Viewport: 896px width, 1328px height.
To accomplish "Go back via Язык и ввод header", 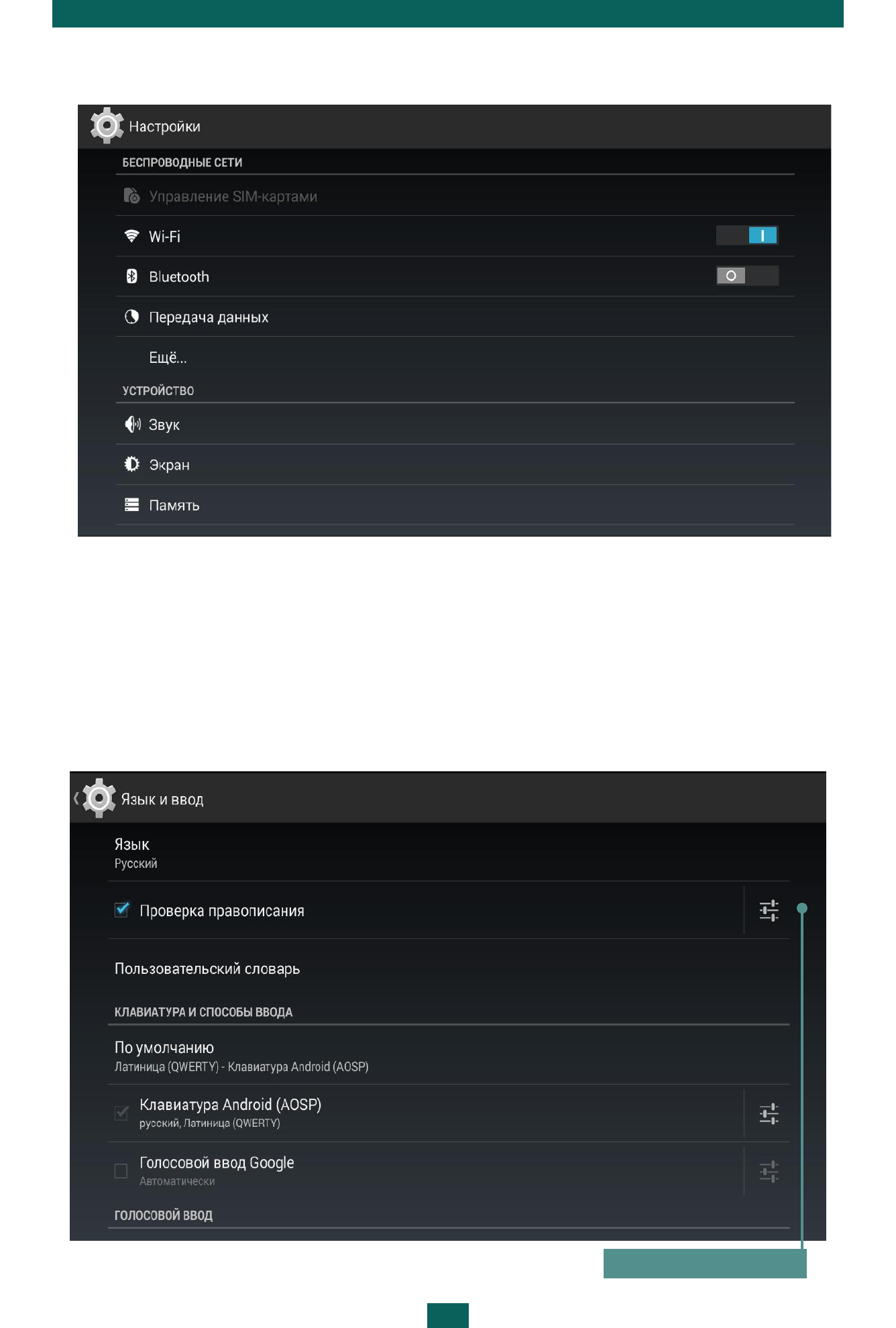I will pyautogui.click(x=99, y=798).
